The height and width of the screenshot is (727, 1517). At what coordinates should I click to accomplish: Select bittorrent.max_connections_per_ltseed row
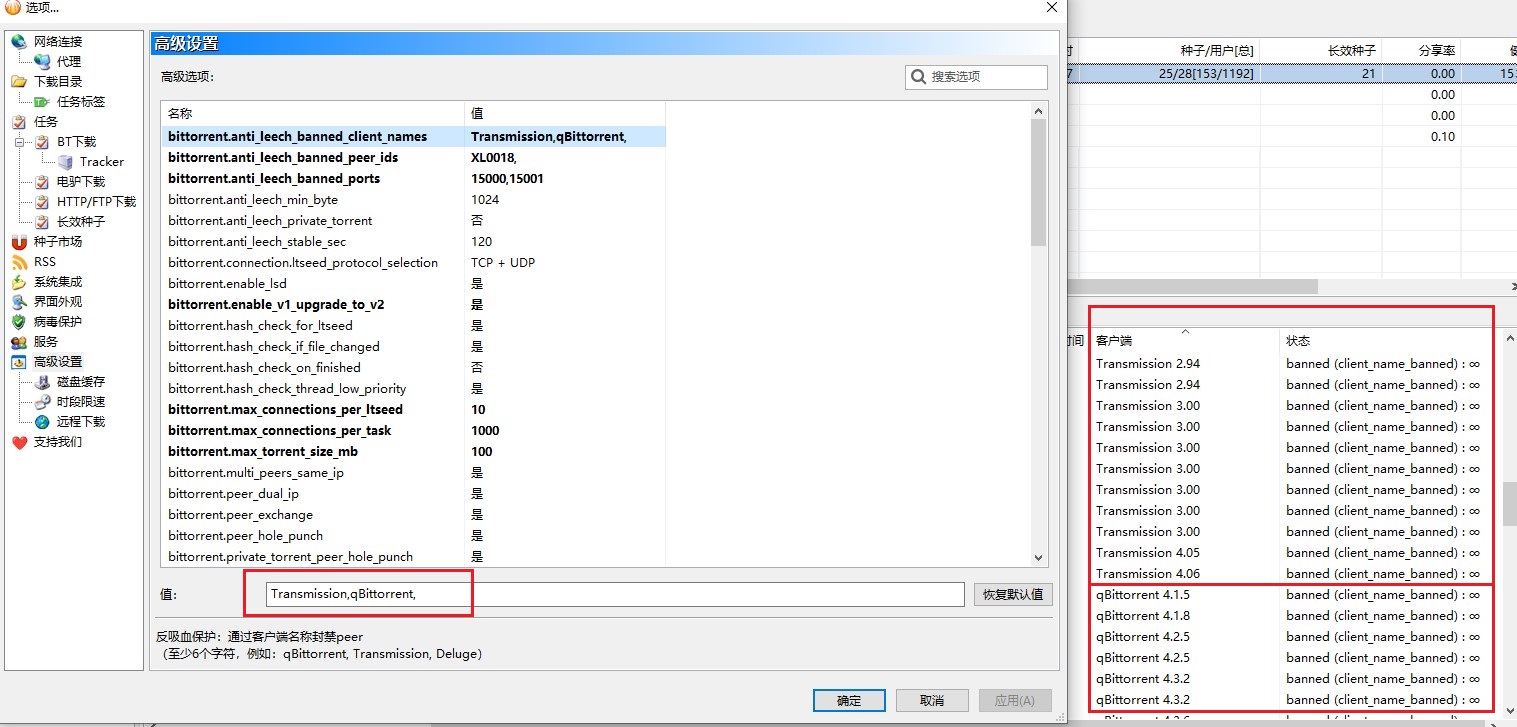413,409
